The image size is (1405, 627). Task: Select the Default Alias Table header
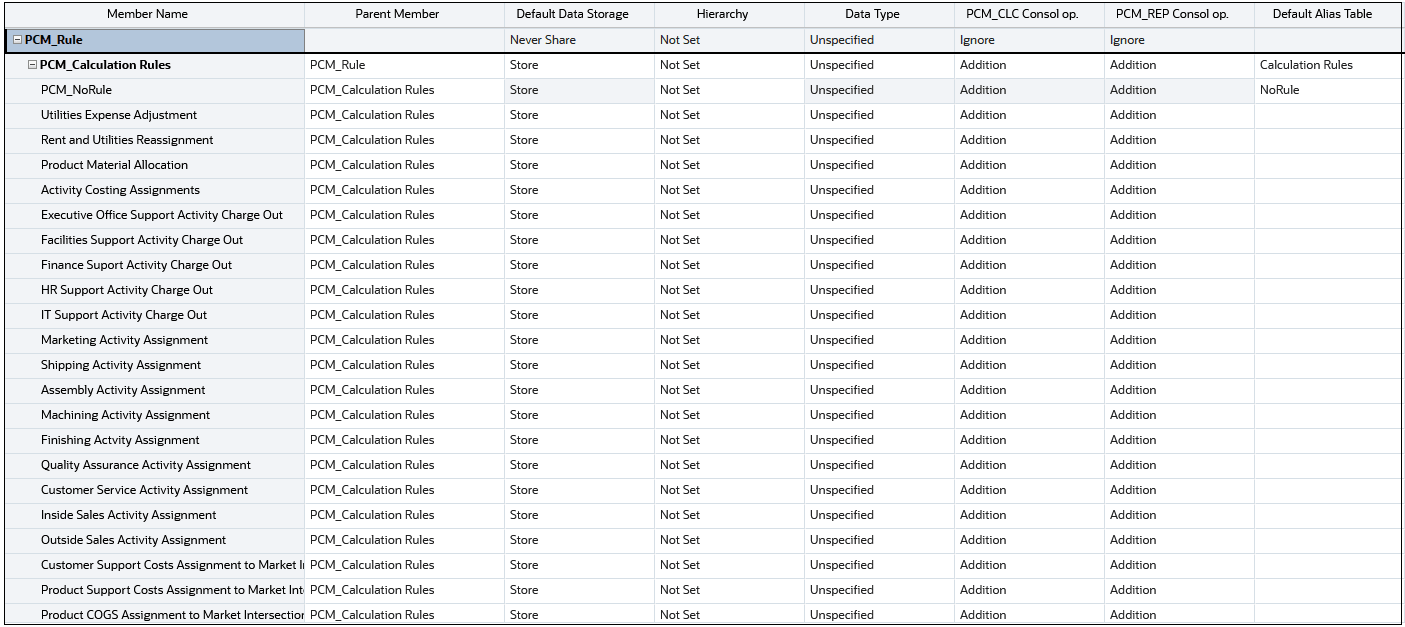1322,14
